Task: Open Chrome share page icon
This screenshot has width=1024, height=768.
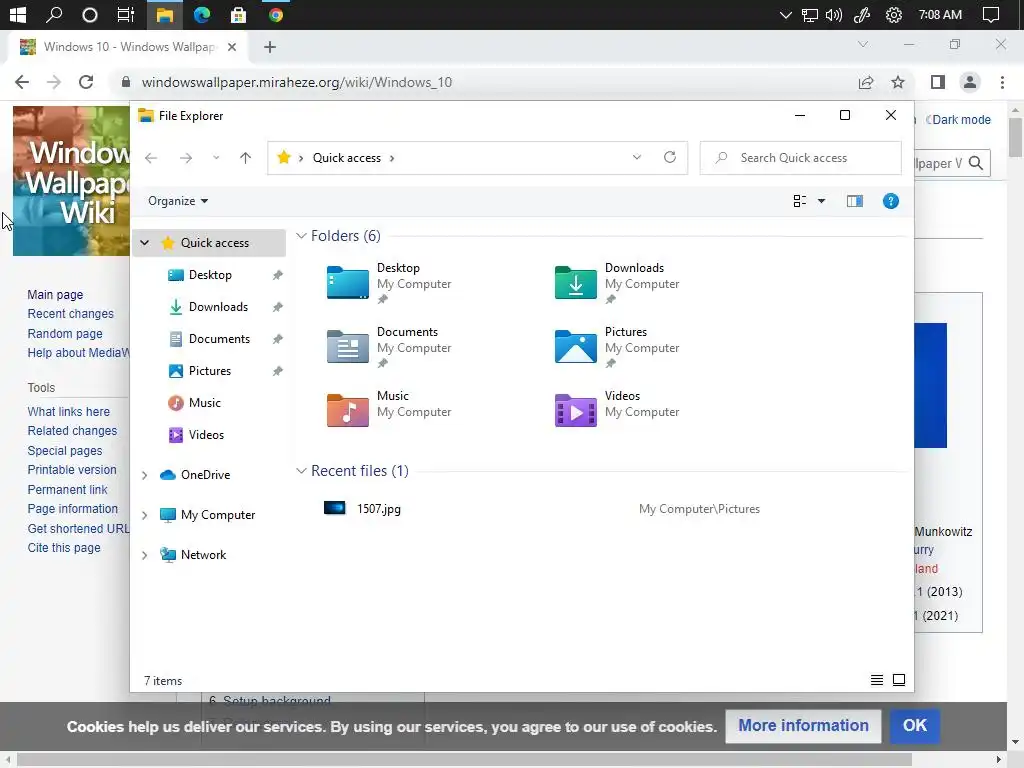Action: [865, 82]
